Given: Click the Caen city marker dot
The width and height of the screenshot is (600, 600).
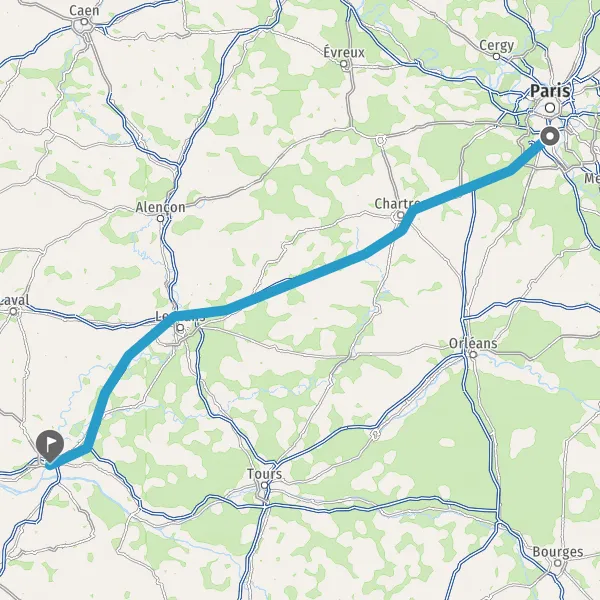Looking at the screenshot, I should point(84,22).
